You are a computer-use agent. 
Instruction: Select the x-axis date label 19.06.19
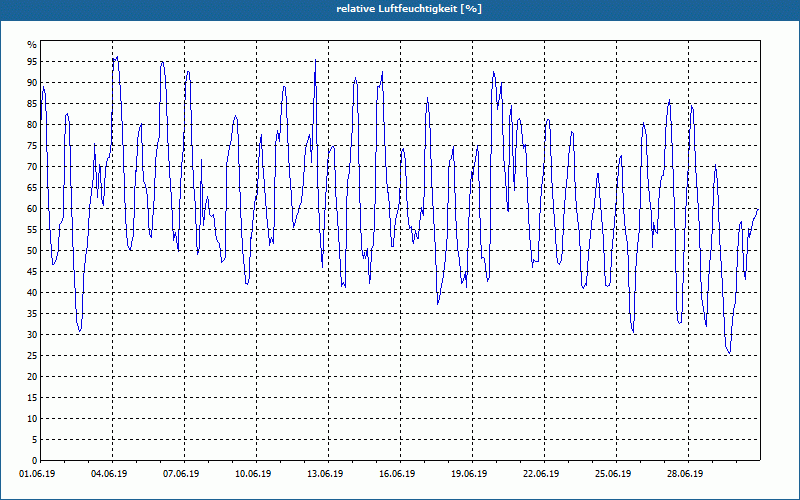click(469, 474)
